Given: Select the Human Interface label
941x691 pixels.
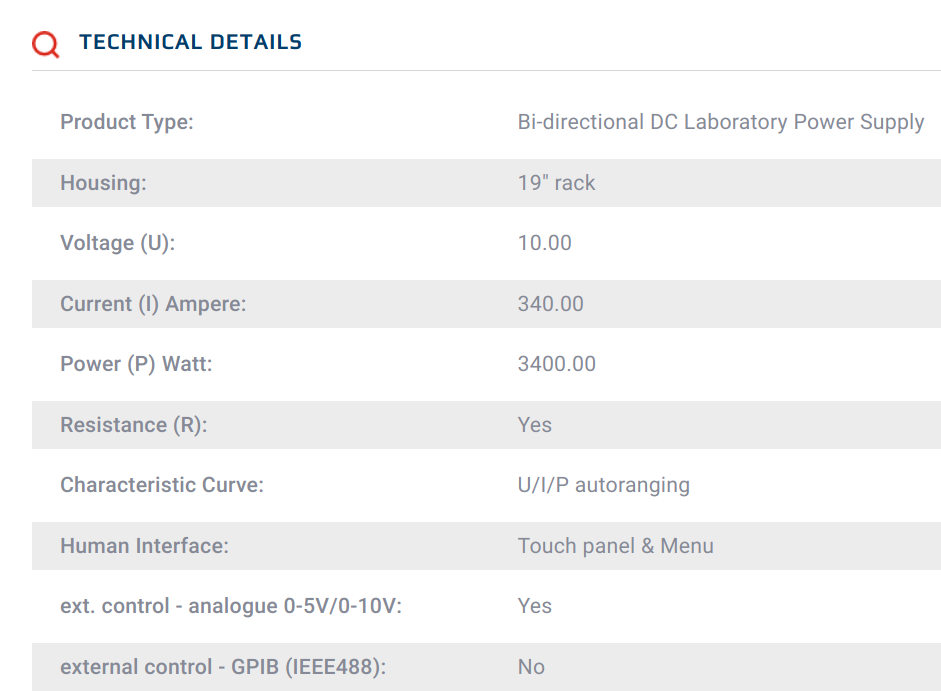Looking at the screenshot, I should [x=145, y=546].
